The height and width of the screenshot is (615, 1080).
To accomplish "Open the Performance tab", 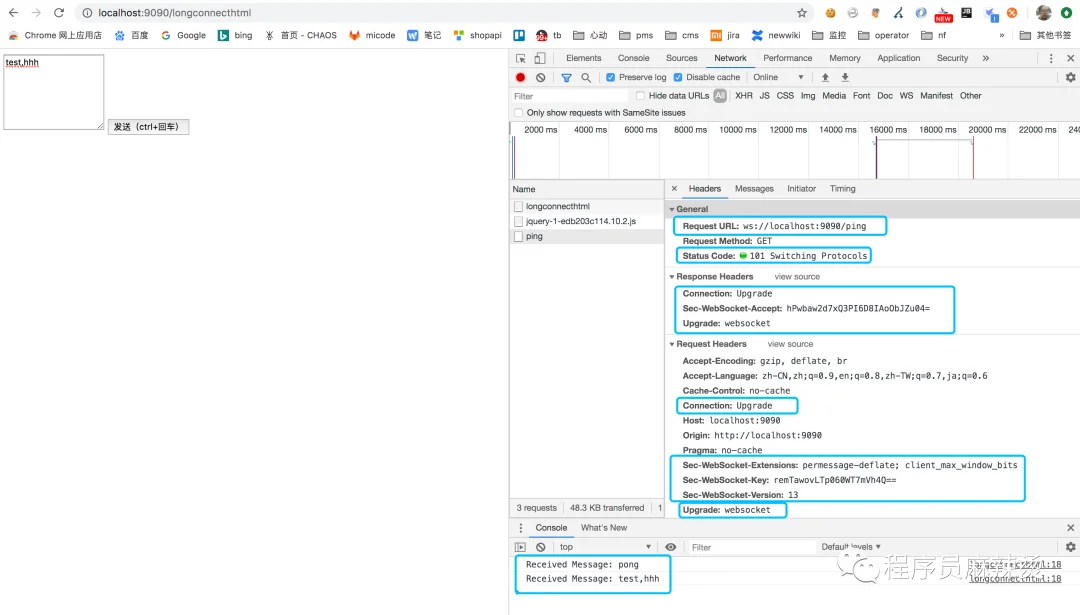I will click(787, 59).
